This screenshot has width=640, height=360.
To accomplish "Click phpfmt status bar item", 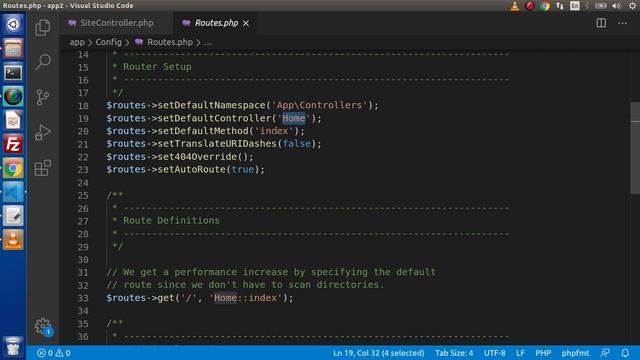I will tap(575, 353).
